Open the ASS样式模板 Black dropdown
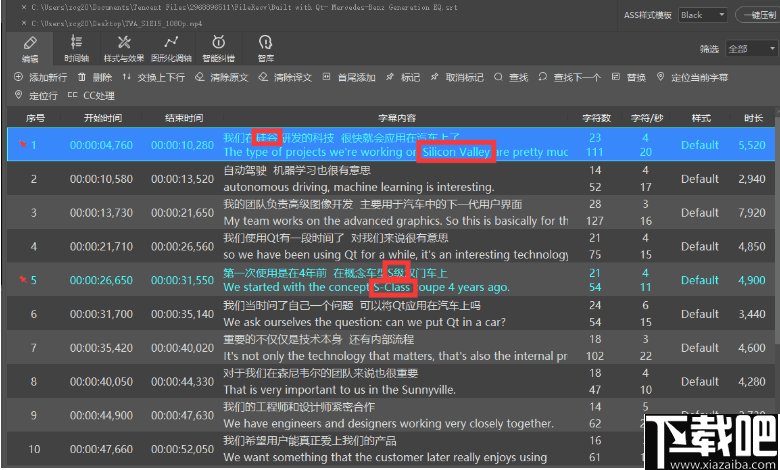This screenshot has width=780, height=470. 702,15
